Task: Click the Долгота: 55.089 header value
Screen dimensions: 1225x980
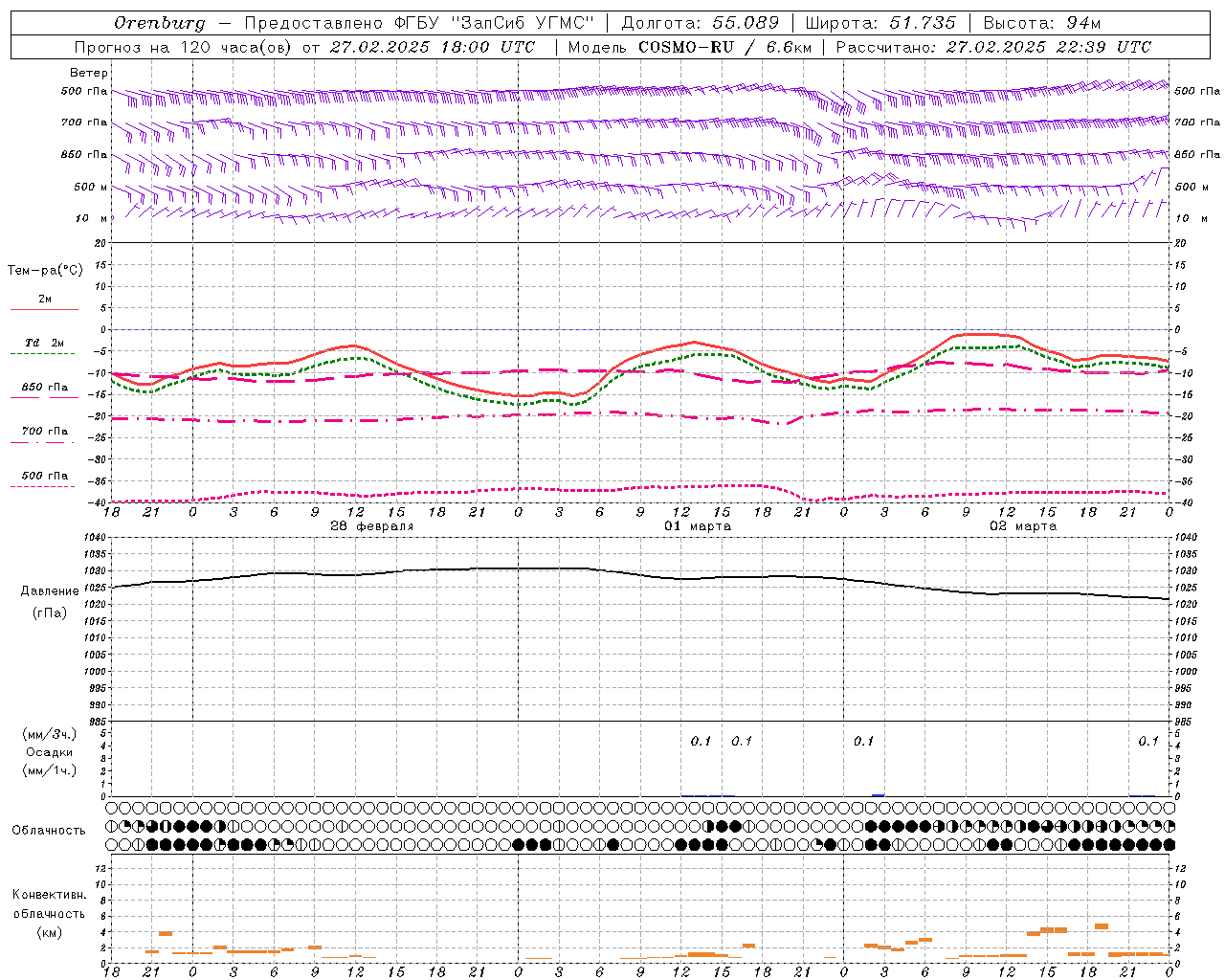Action: [x=701, y=22]
